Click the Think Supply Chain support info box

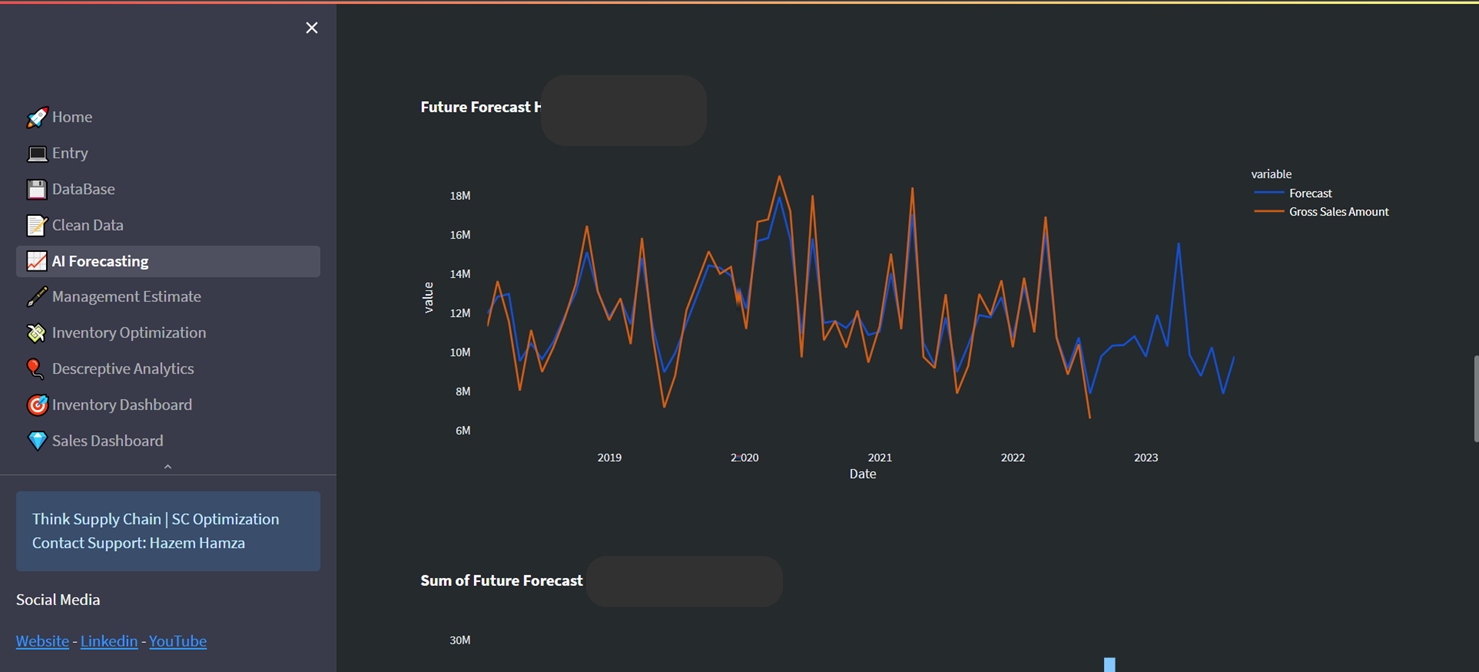pos(168,531)
